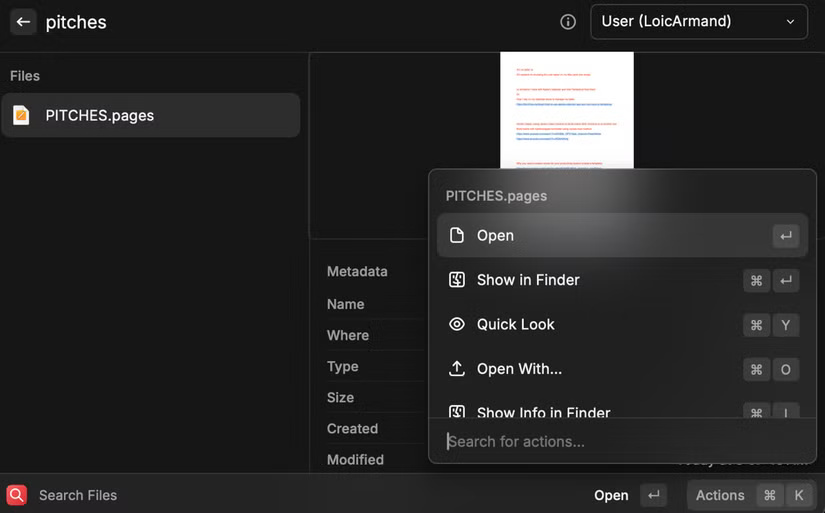Click the upload icon for Open With
Image resolution: width=825 pixels, height=513 pixels.
pos(457,369)
